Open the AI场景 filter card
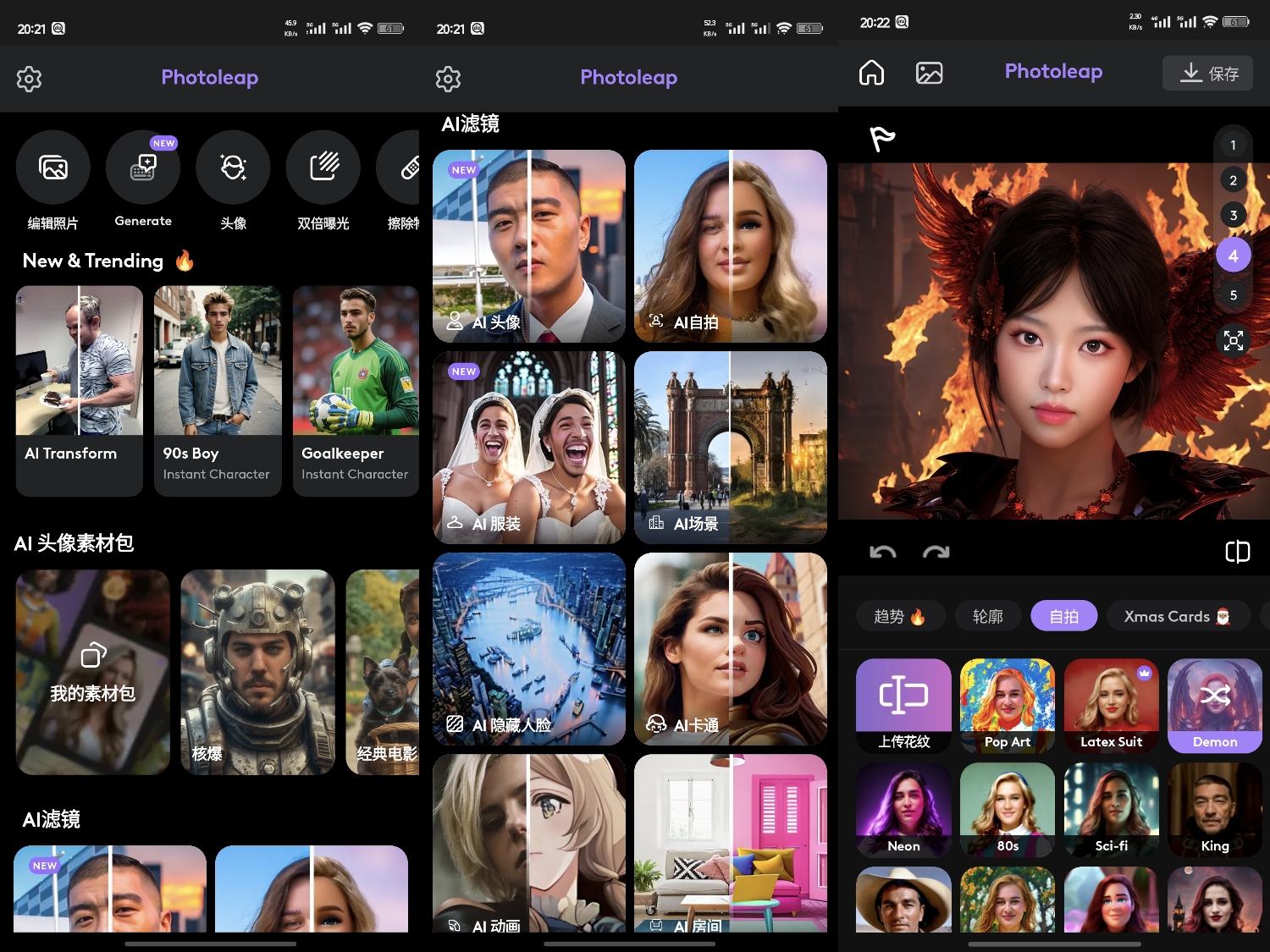 point(731,448)
